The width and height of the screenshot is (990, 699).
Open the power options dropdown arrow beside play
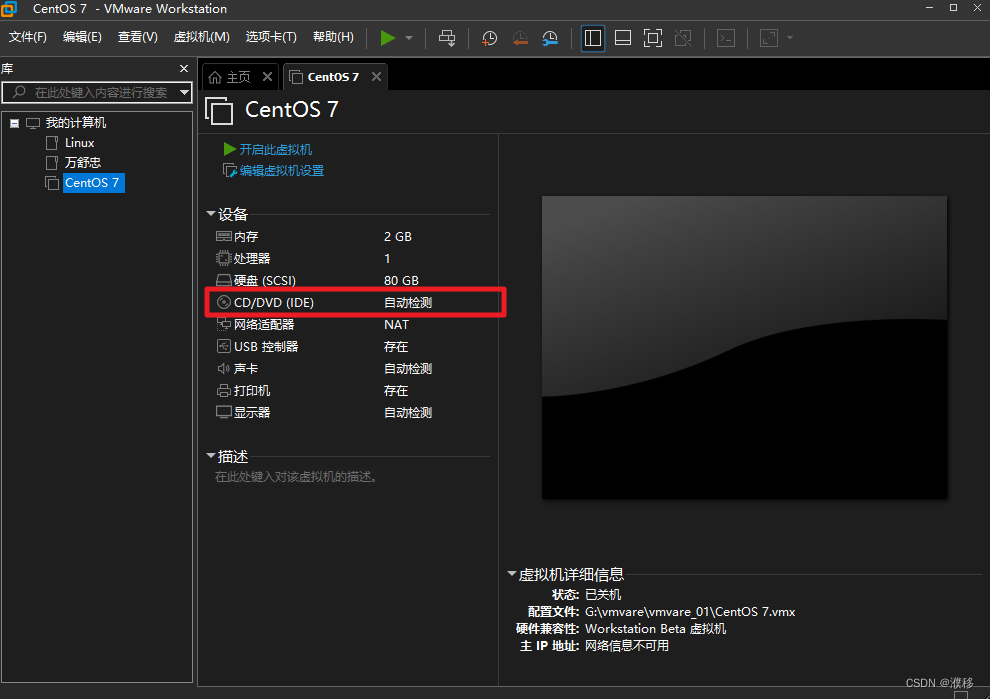tap(409, 38)
